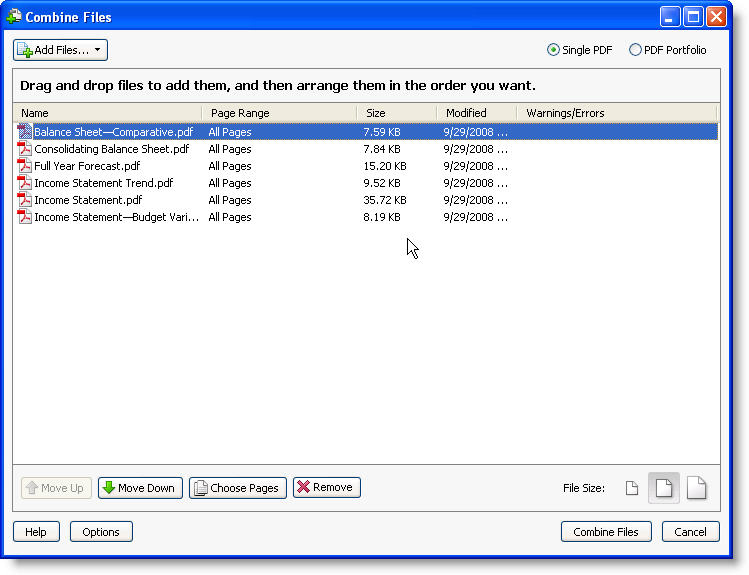
Task: Click the Move Down button
Action: coord(140,488)
